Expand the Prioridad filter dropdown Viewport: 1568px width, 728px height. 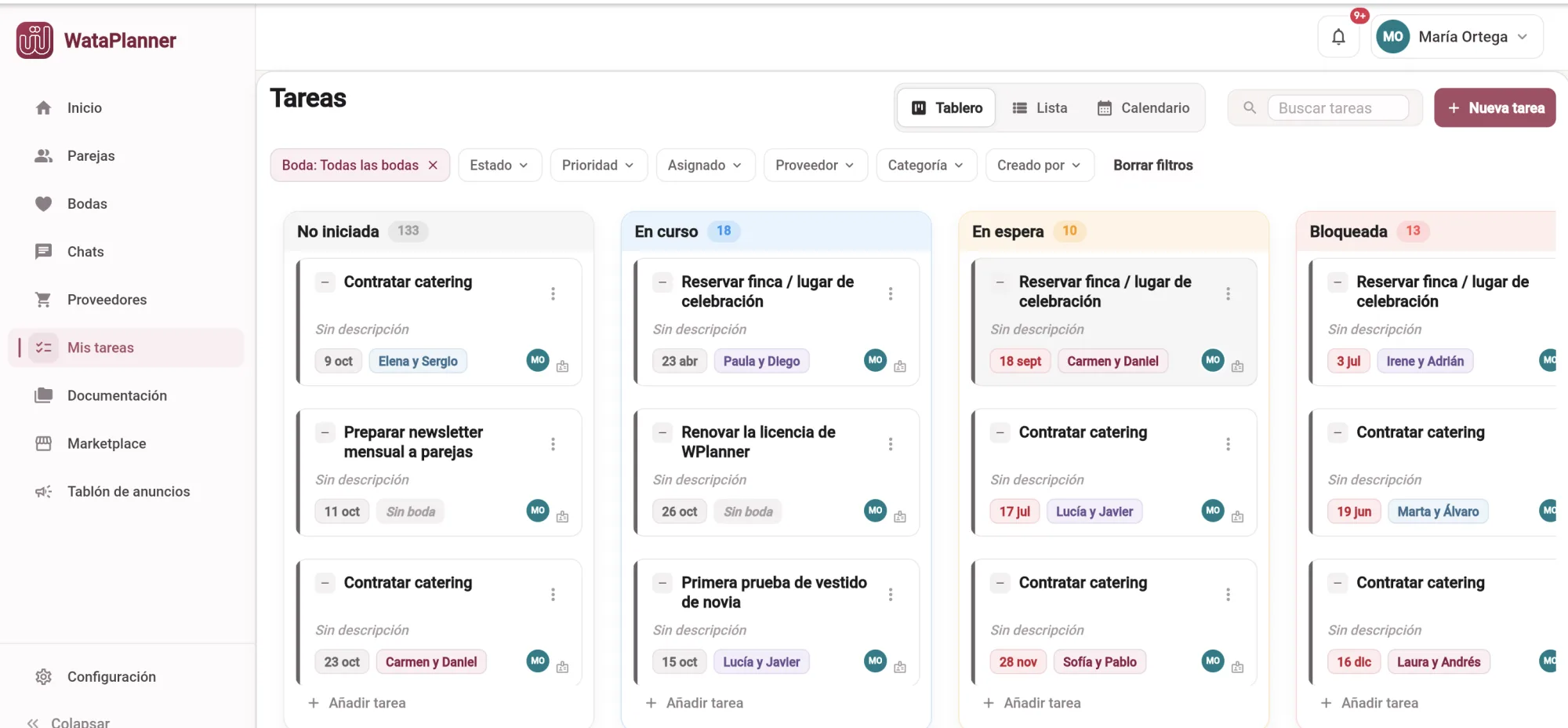598,165
